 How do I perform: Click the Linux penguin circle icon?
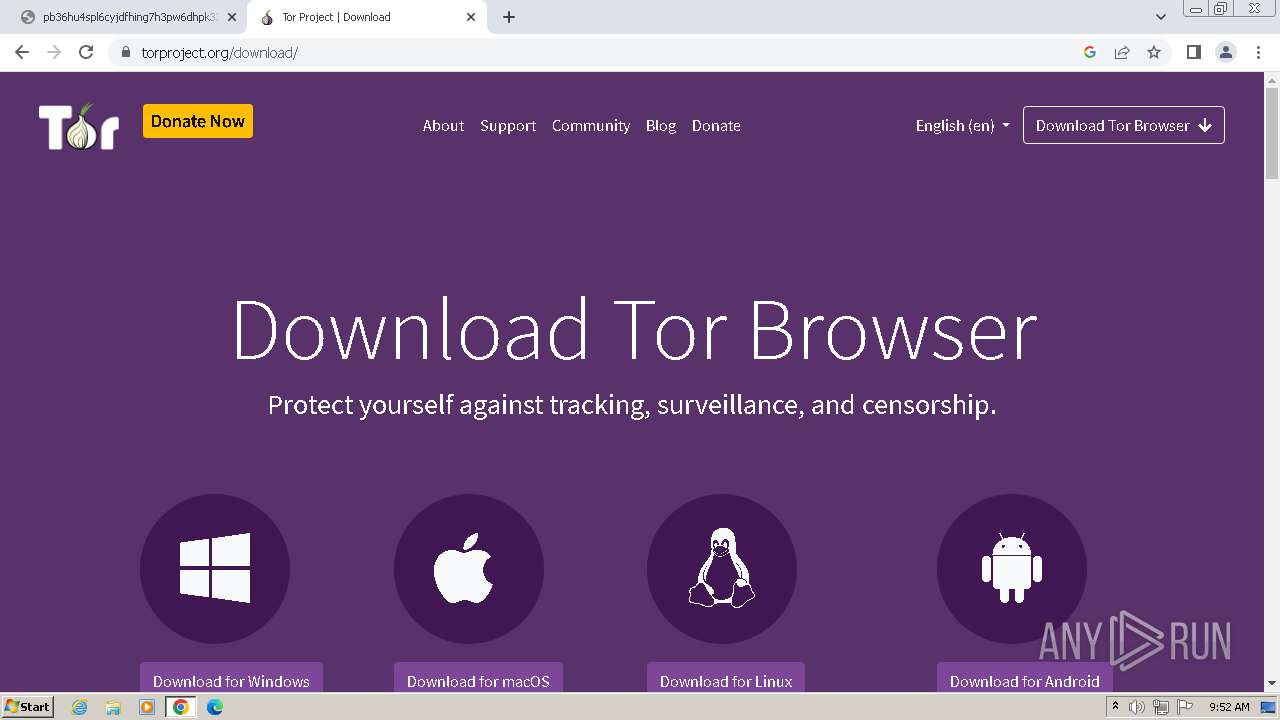tap(722, 568)
